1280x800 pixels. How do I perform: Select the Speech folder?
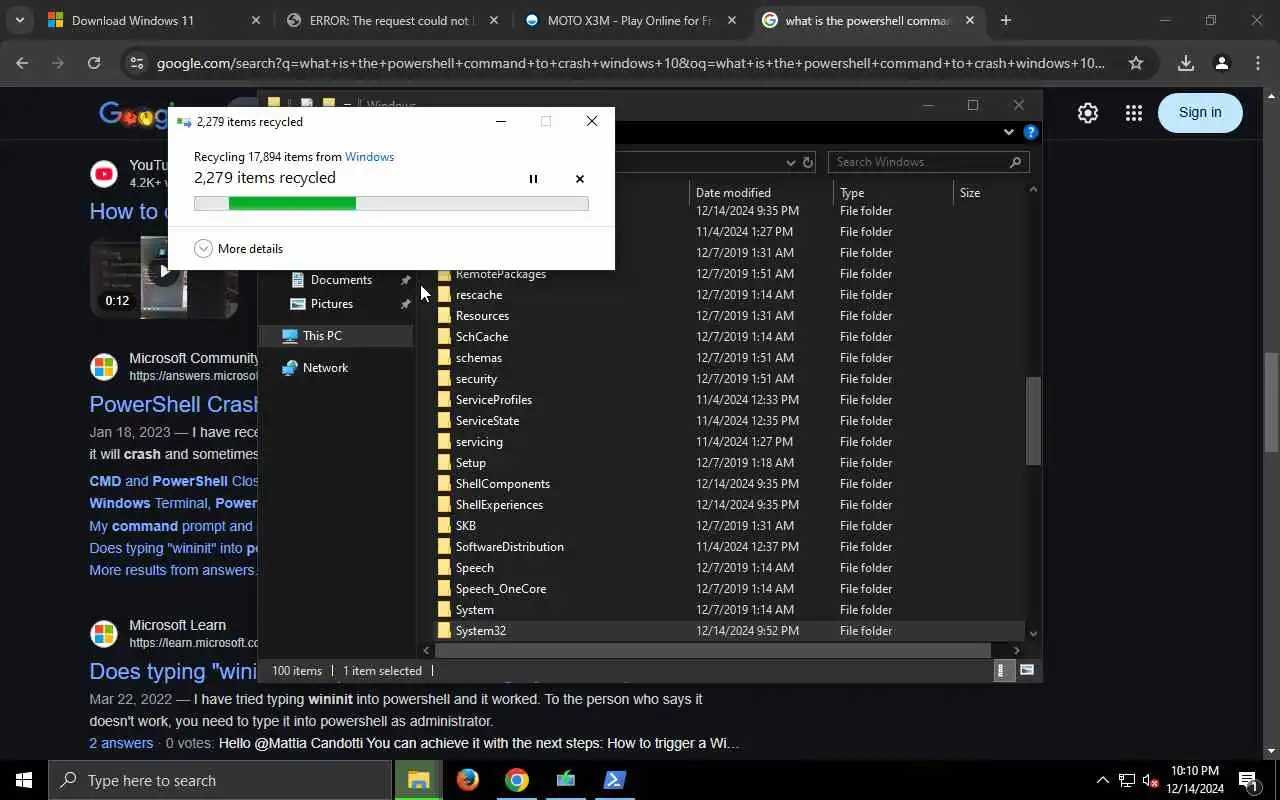click(474, 568)
